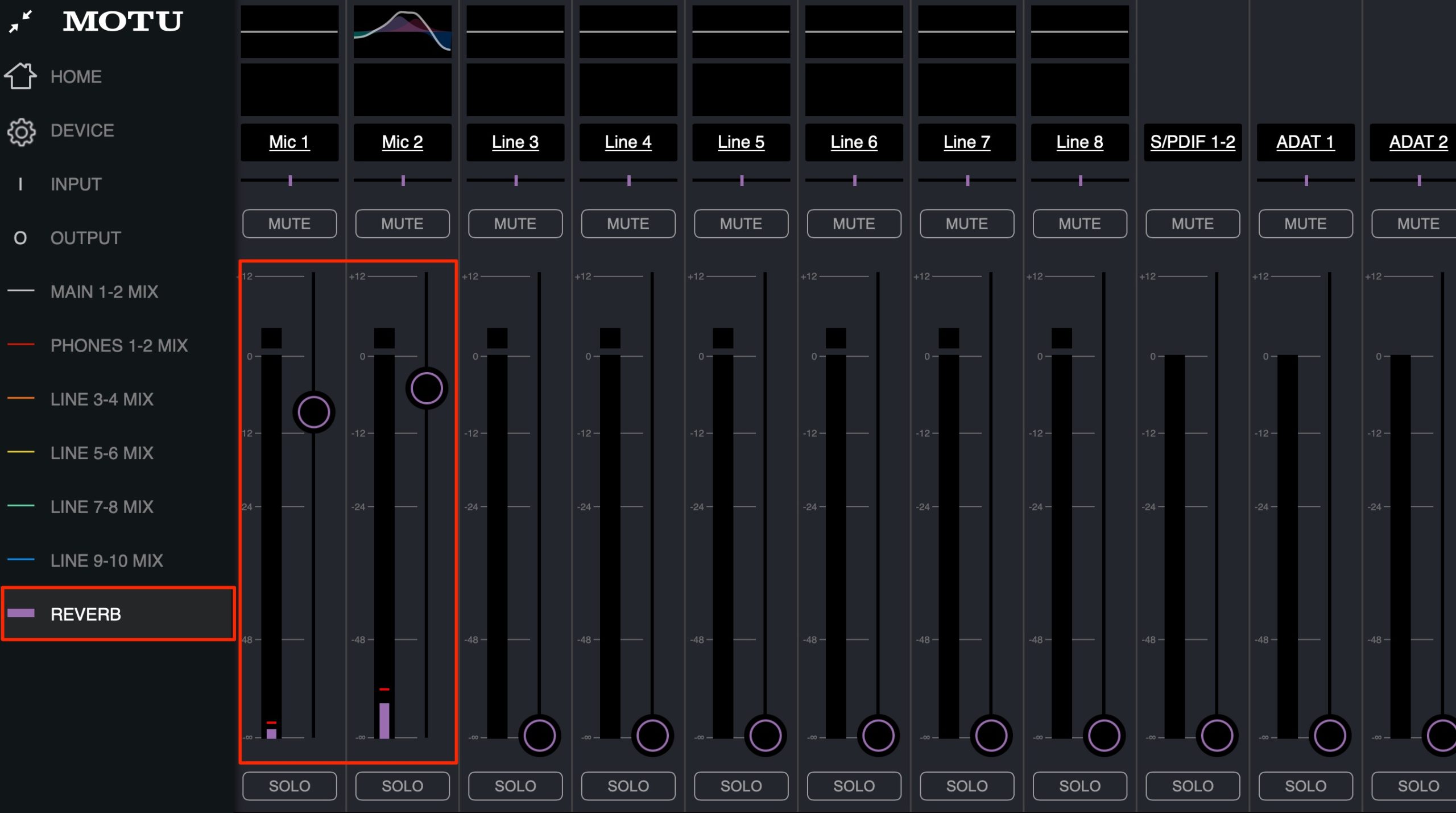
Task: Click the Mic 1 channel name label
Action: pyautogui.click(x=289, y=142)
